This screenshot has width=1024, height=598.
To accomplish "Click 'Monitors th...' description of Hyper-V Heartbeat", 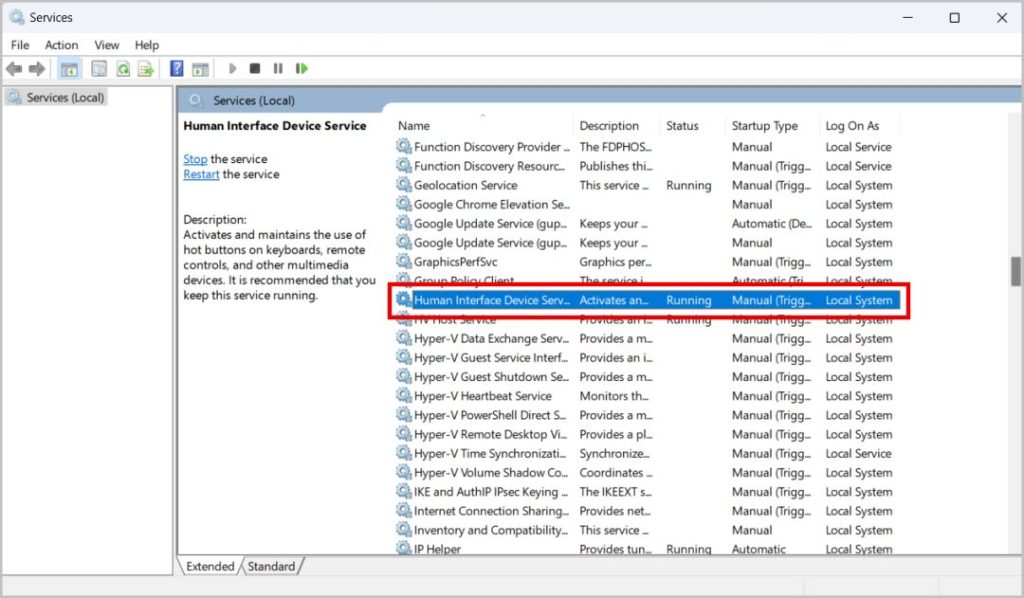I will click(614, 396).
